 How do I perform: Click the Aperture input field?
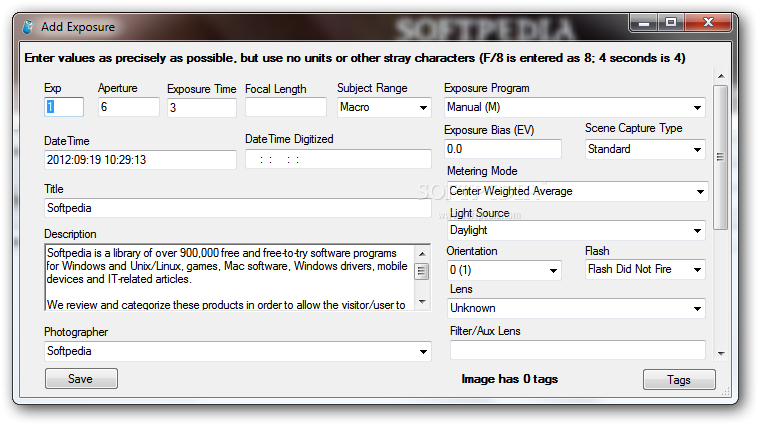[129, 107]
